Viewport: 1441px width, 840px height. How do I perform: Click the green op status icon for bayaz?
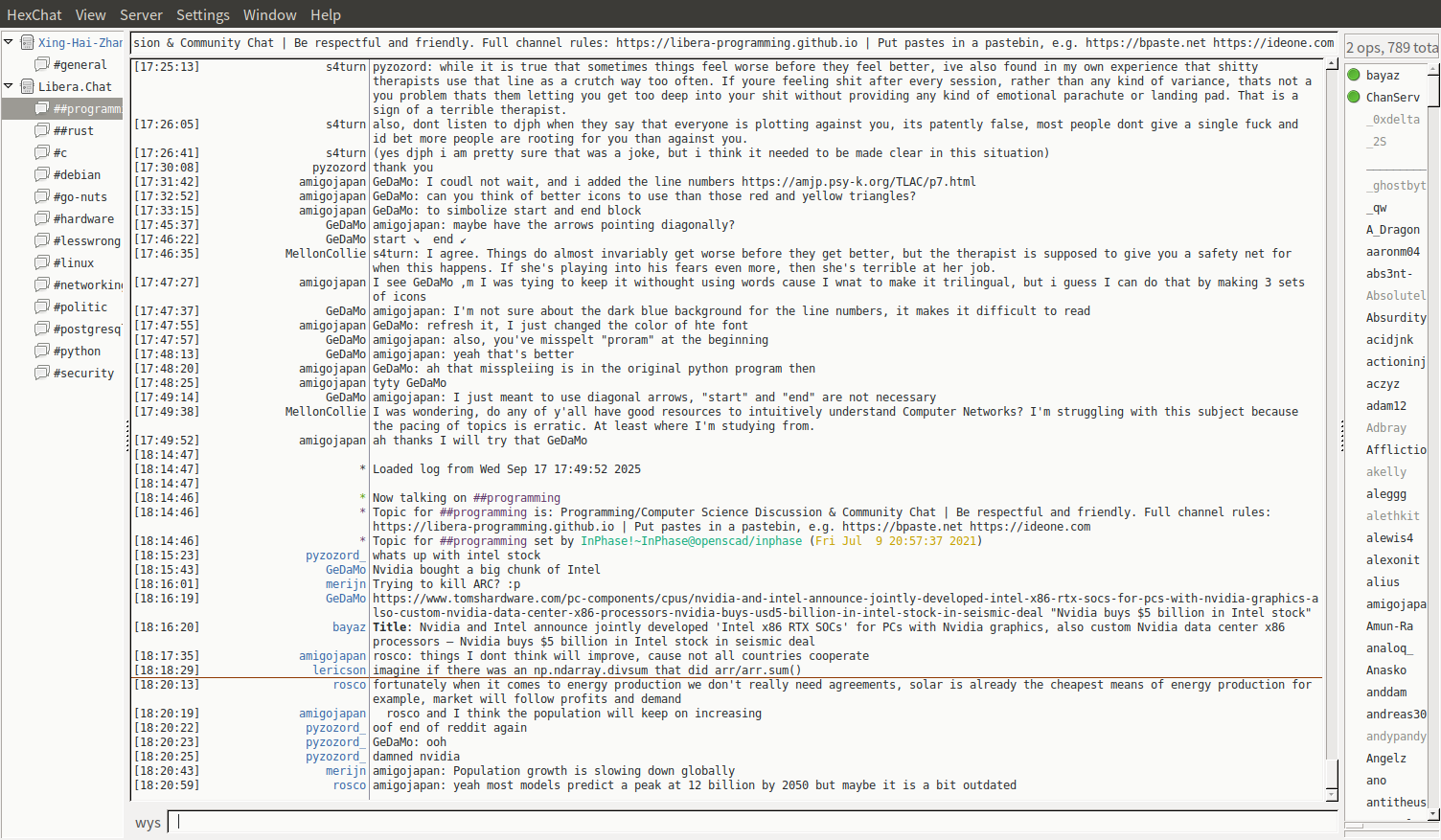point(1354,75)
